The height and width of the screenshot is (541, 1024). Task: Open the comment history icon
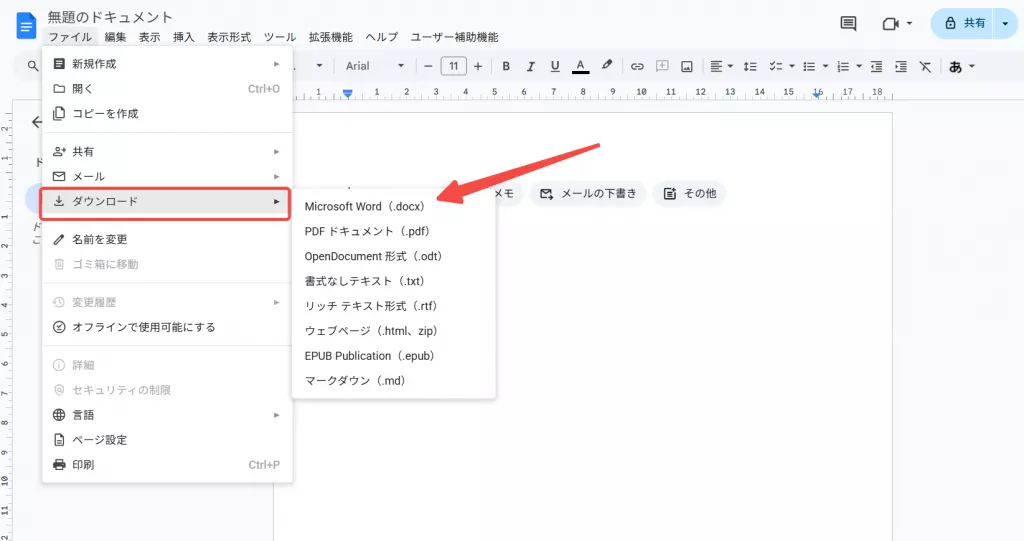pos(848,24)
